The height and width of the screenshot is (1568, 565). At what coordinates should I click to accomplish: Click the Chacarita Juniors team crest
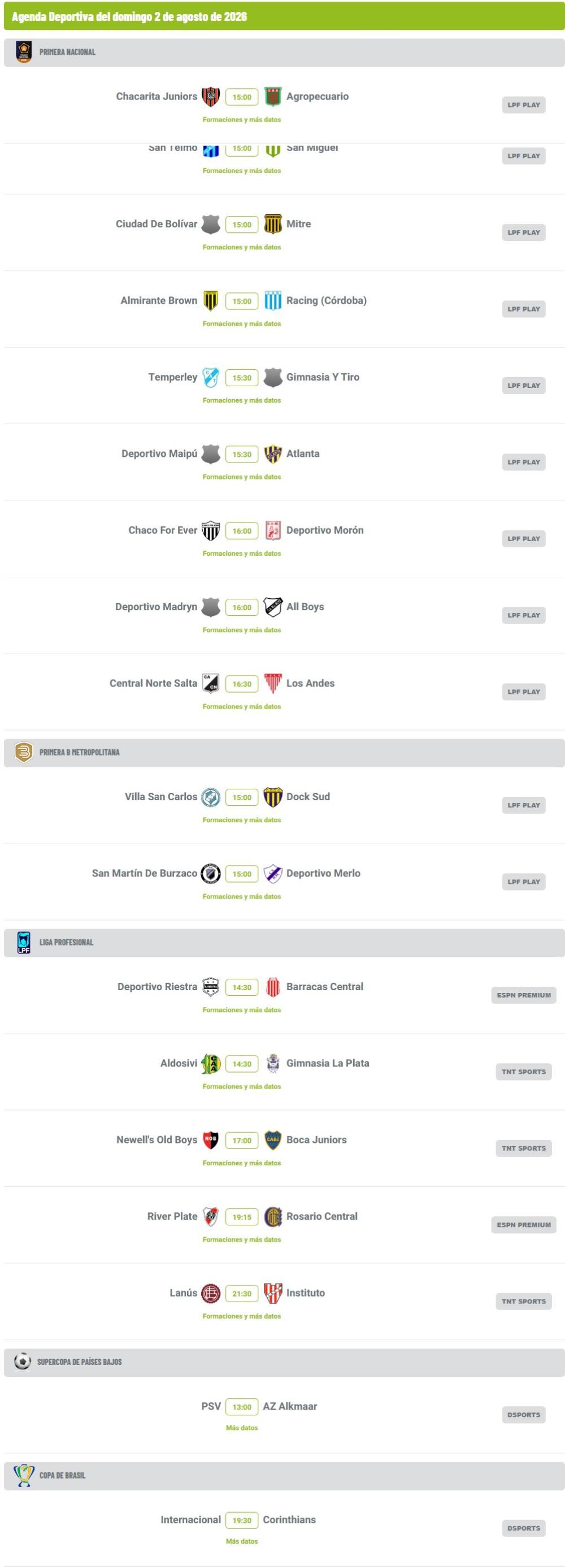(x=210, y=97)
